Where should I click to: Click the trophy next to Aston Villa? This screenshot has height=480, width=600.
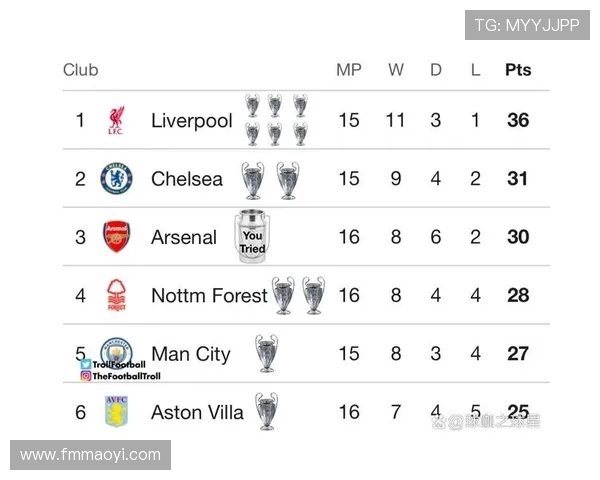pyautogui.click(x=266, y=411)
